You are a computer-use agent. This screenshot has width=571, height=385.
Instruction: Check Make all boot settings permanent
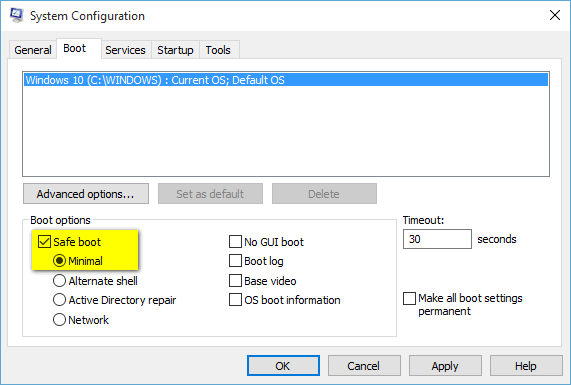tap(409, 298)
